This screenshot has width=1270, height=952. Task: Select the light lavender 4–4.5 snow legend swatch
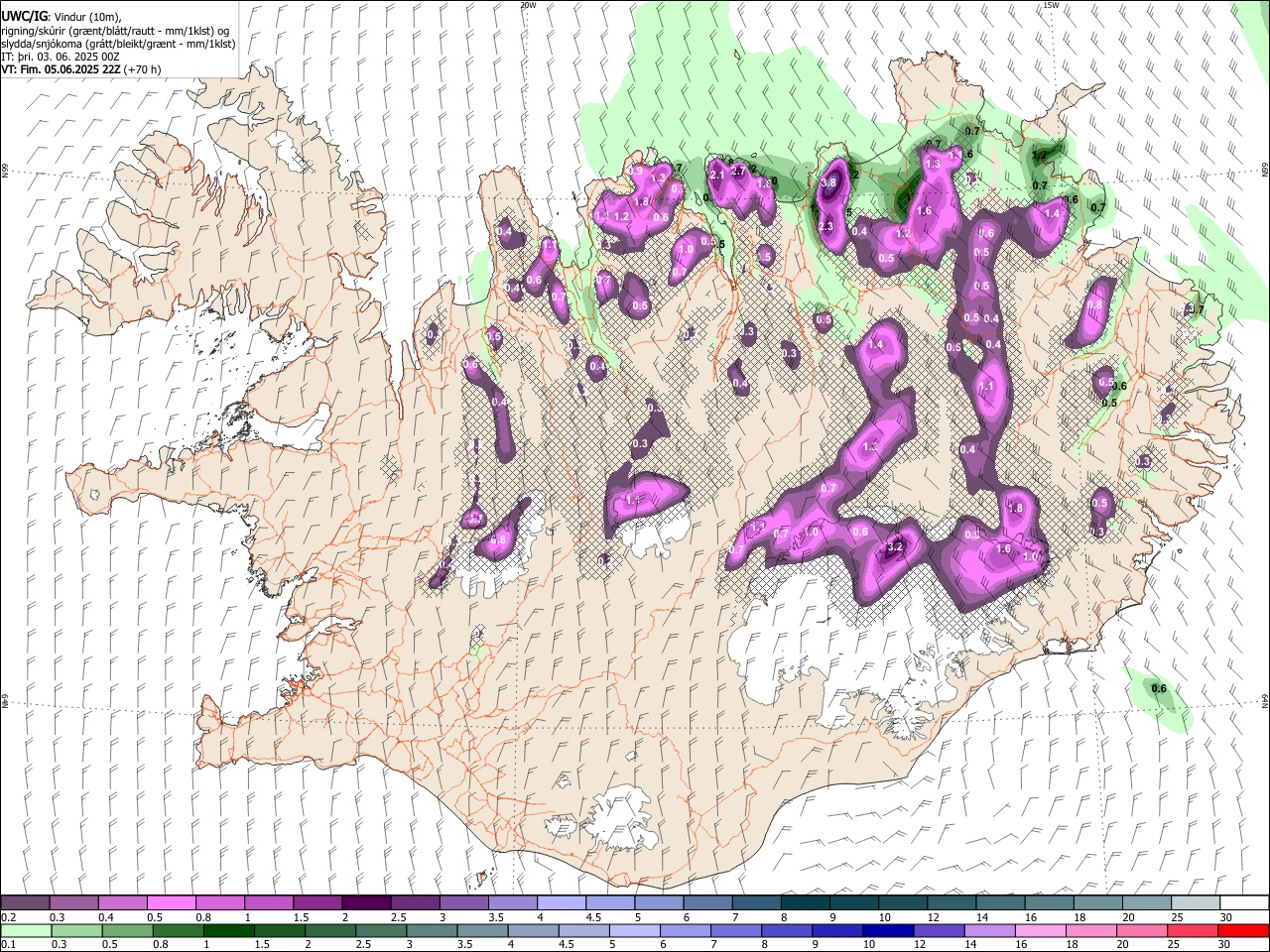[x=562, y=903]
